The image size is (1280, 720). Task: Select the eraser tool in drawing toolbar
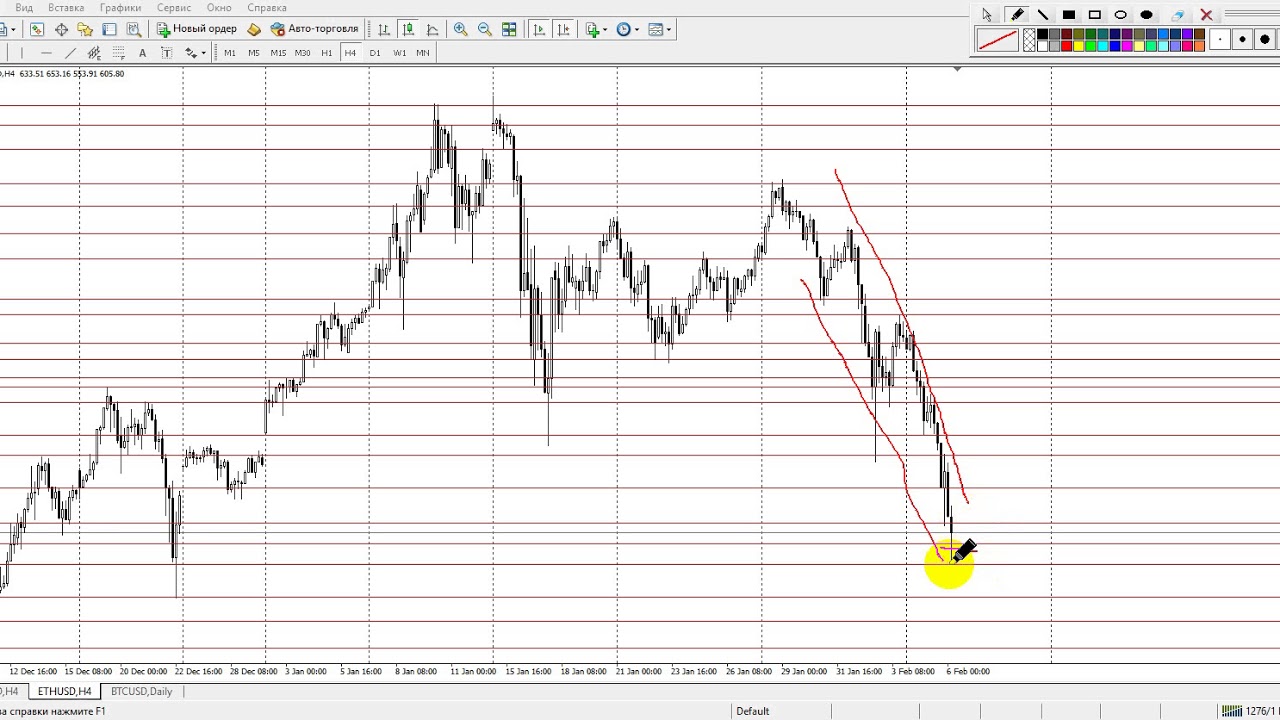[1178, 15]
